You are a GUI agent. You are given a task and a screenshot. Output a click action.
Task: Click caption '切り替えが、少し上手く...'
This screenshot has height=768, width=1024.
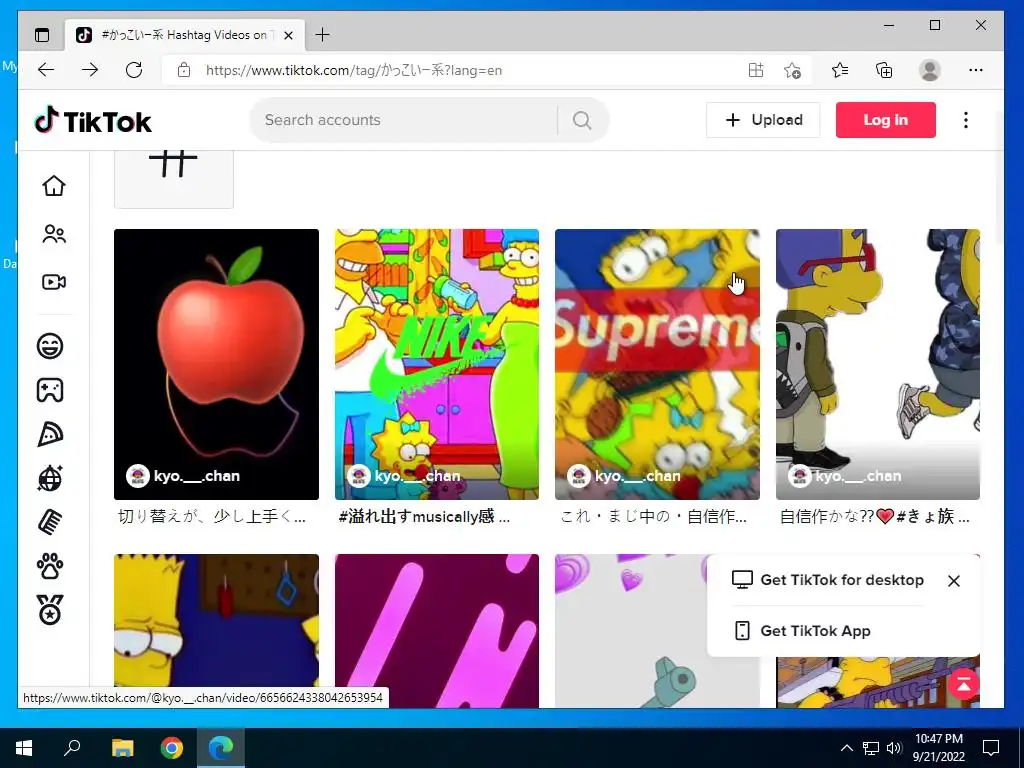pyautogui.click(x=212, y=517)
